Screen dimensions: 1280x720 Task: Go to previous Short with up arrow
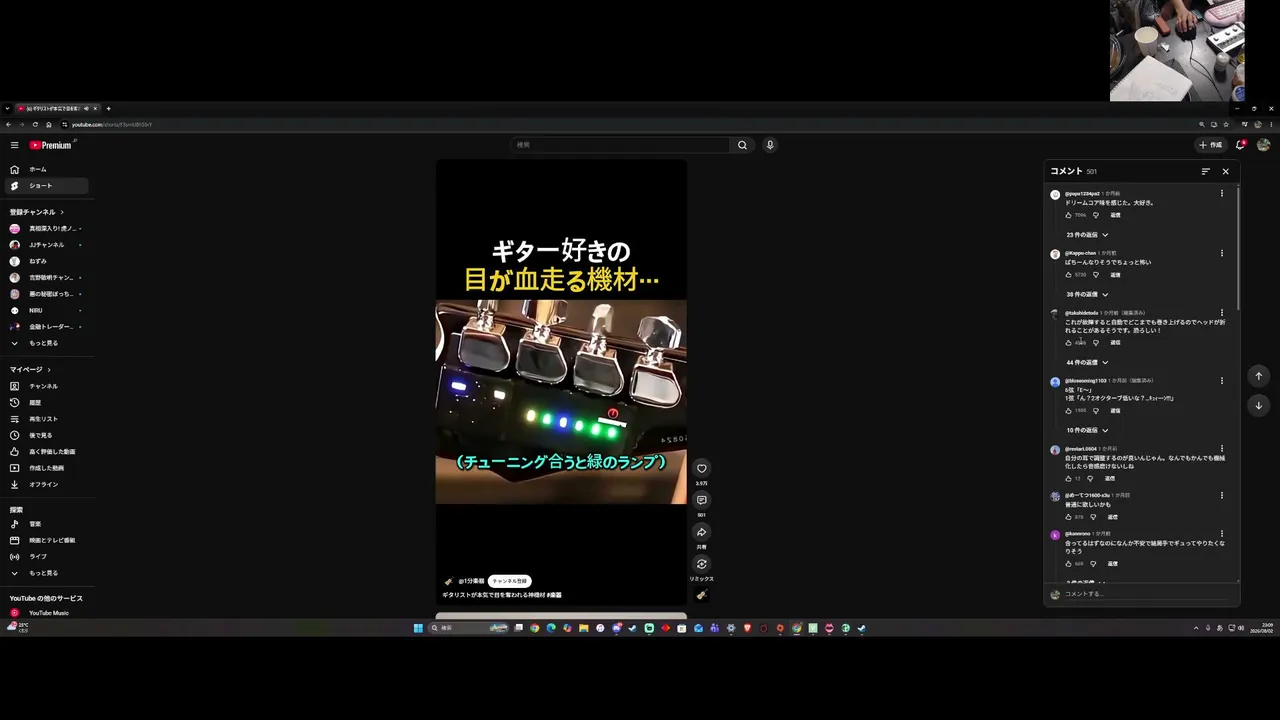pyautogui.click(x=1258, y=376)
